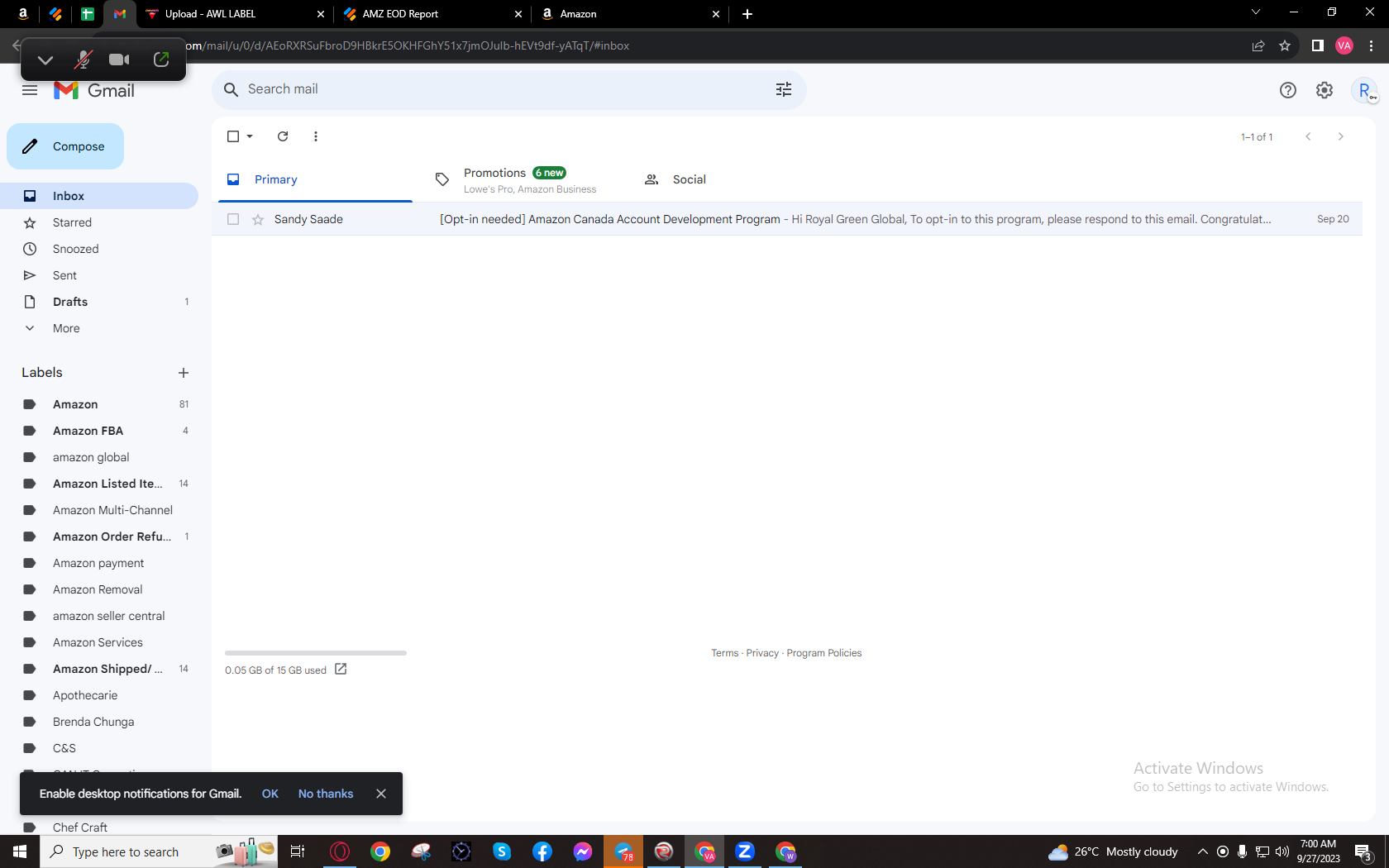Unmute the microphone in meeting overlay

pos(83,60)
